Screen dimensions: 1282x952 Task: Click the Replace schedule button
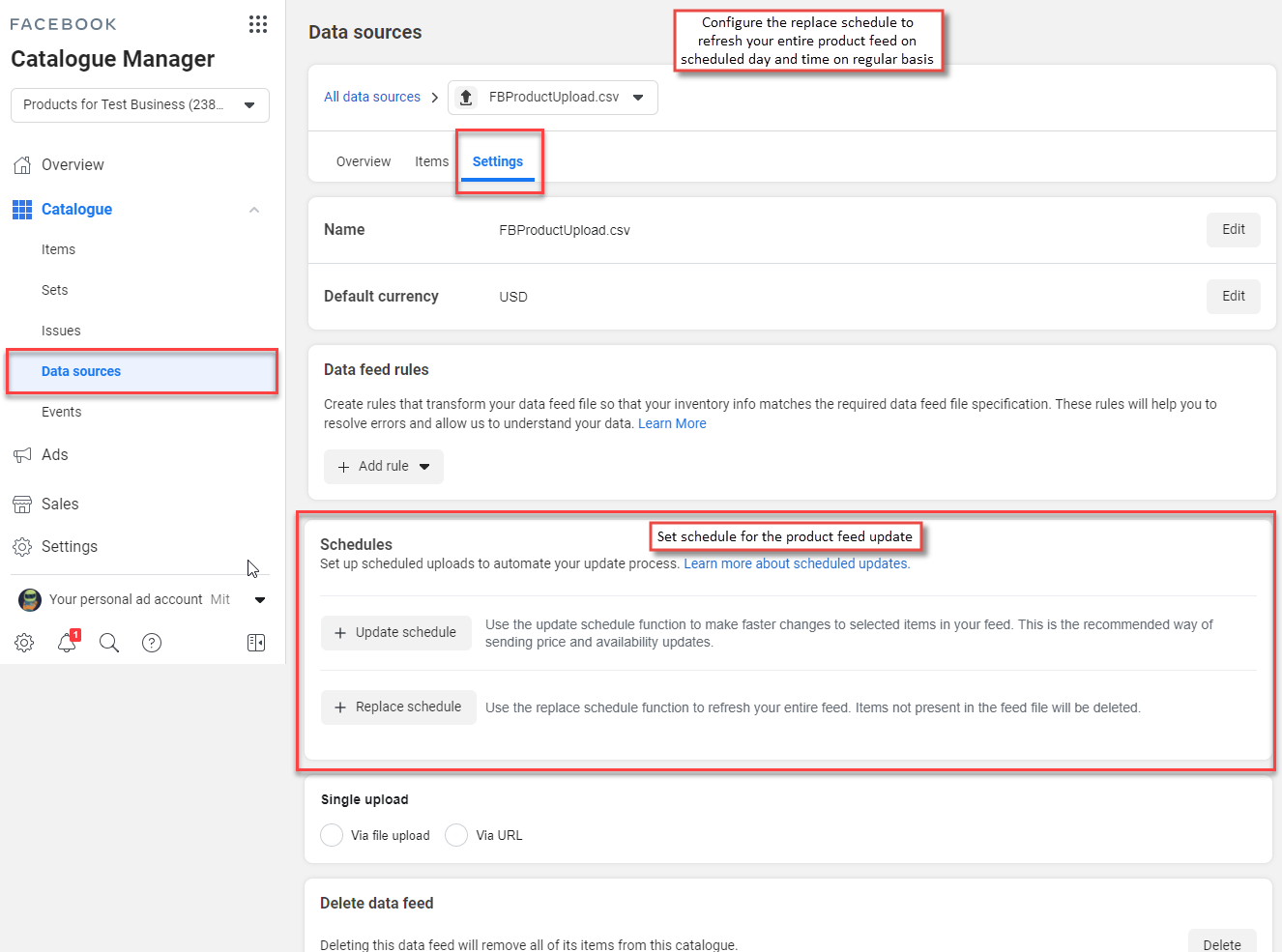coord(398,707)
